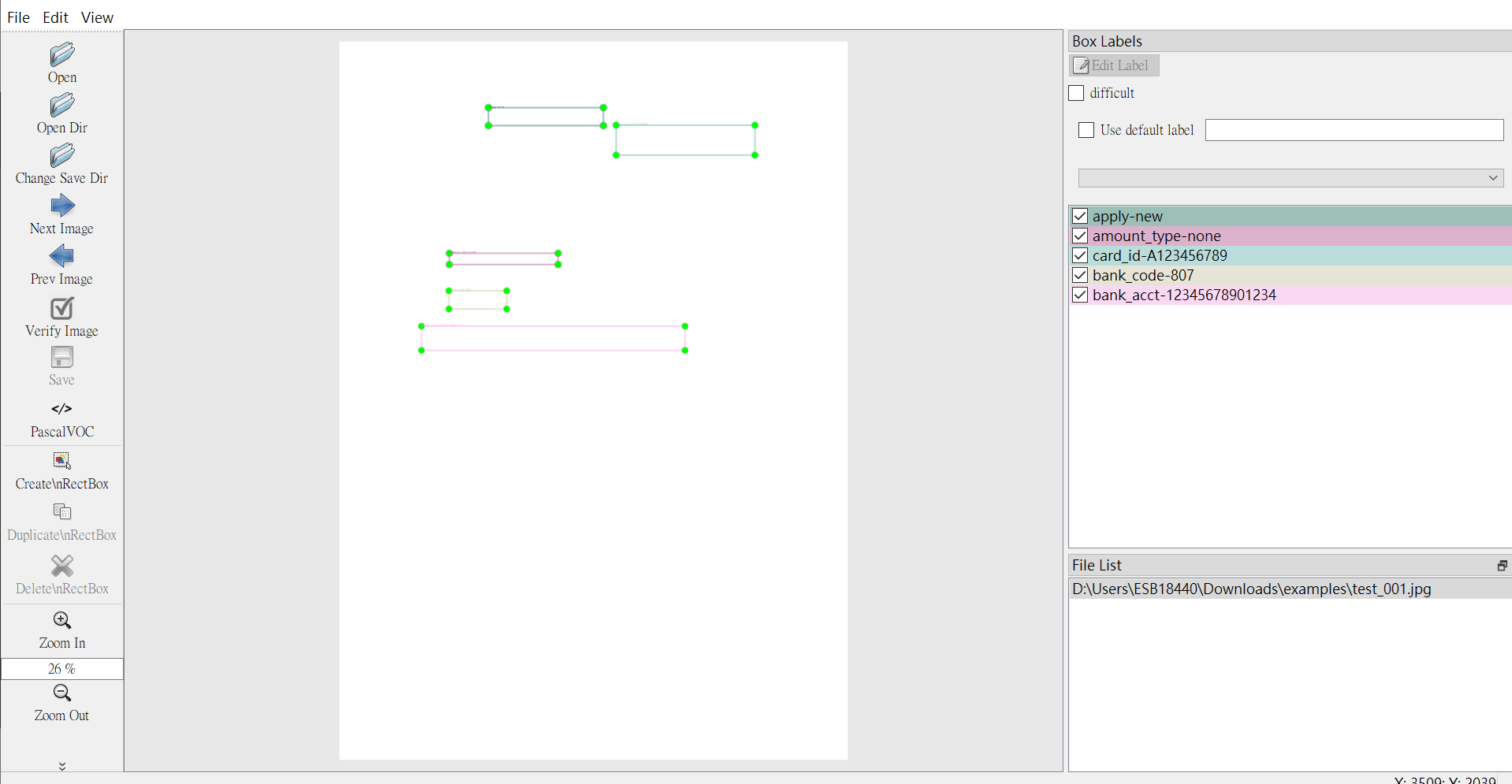Select the bank_code-807 label row
Image resolution: width=1512 pixels, height=784 pixels.
tap(1291, 275)
